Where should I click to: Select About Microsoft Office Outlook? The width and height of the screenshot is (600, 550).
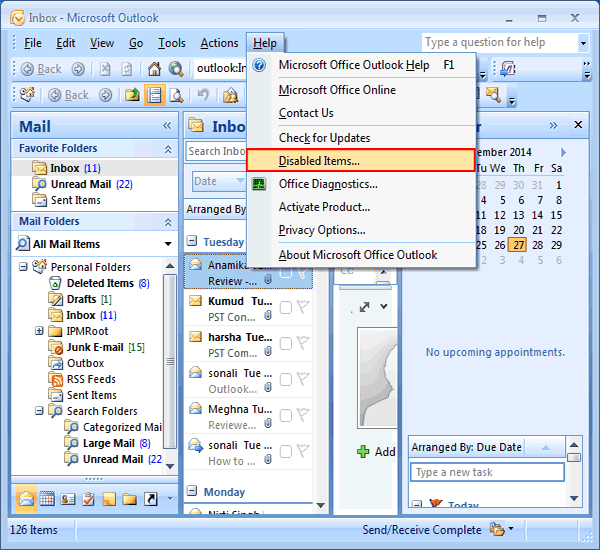coord(361,255)
